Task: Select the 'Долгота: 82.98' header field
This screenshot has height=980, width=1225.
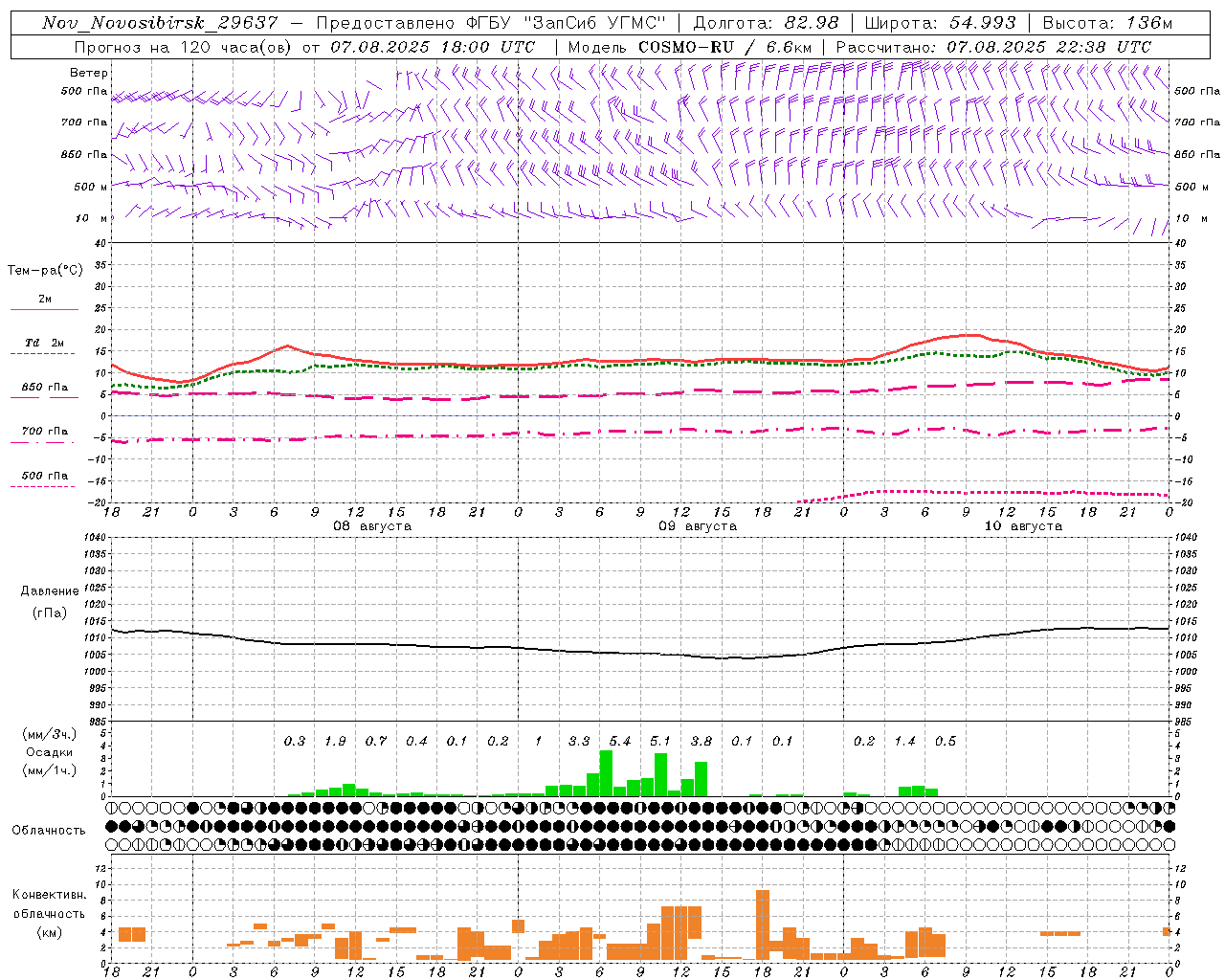Action: (x=766, y=23)
